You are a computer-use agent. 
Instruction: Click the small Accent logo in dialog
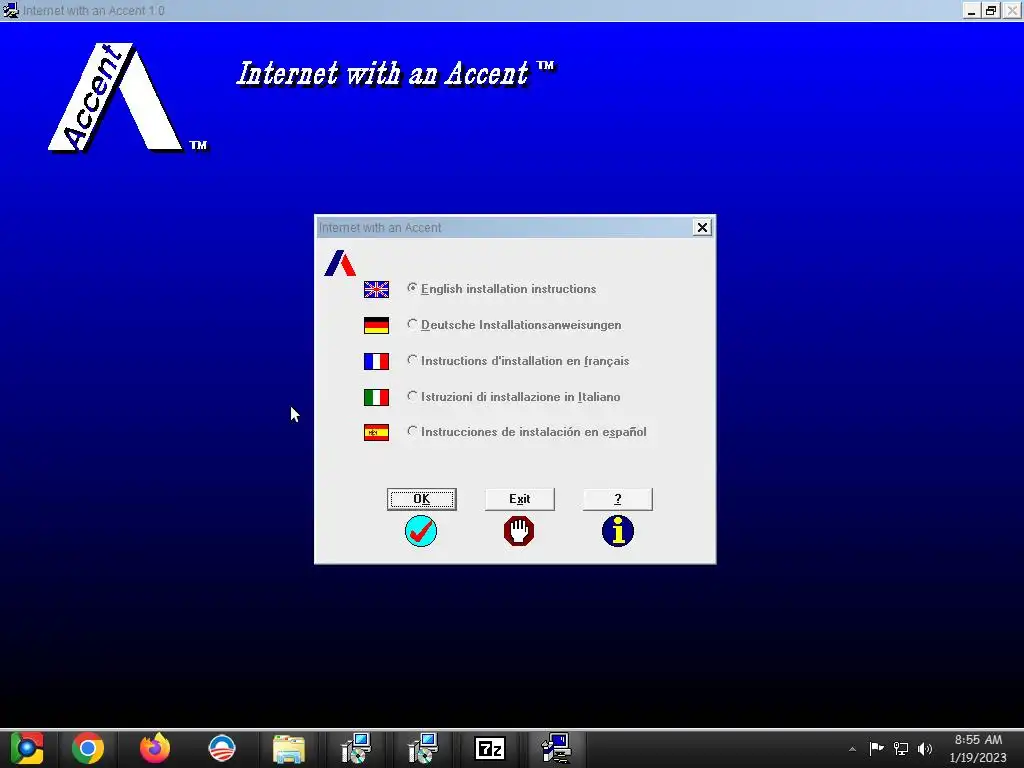pos(340,263)
